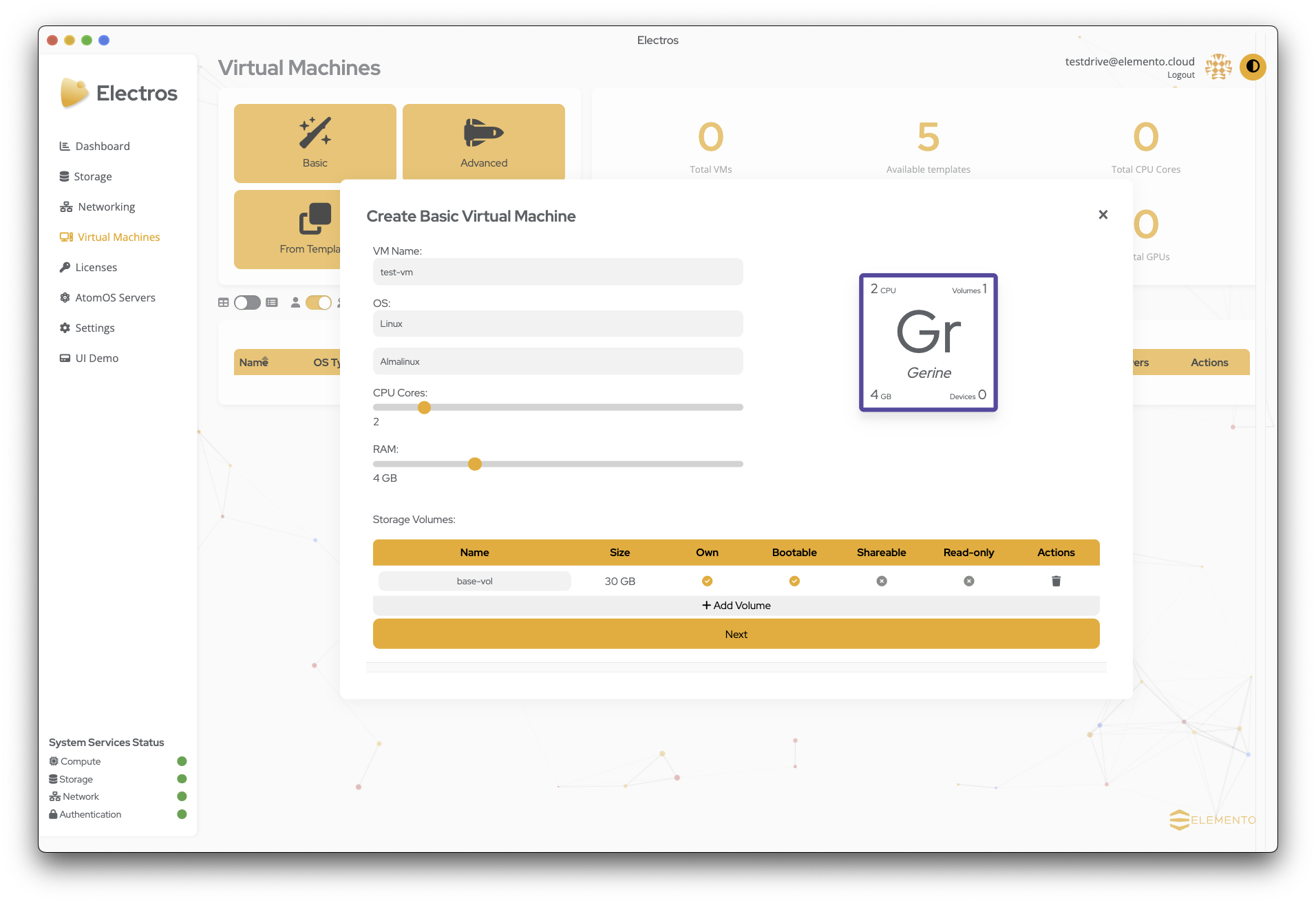Viewport: 1316px width, 903px height.
Task: Open the Networking page
Action: pyautogui.click(x=97, y=206)
